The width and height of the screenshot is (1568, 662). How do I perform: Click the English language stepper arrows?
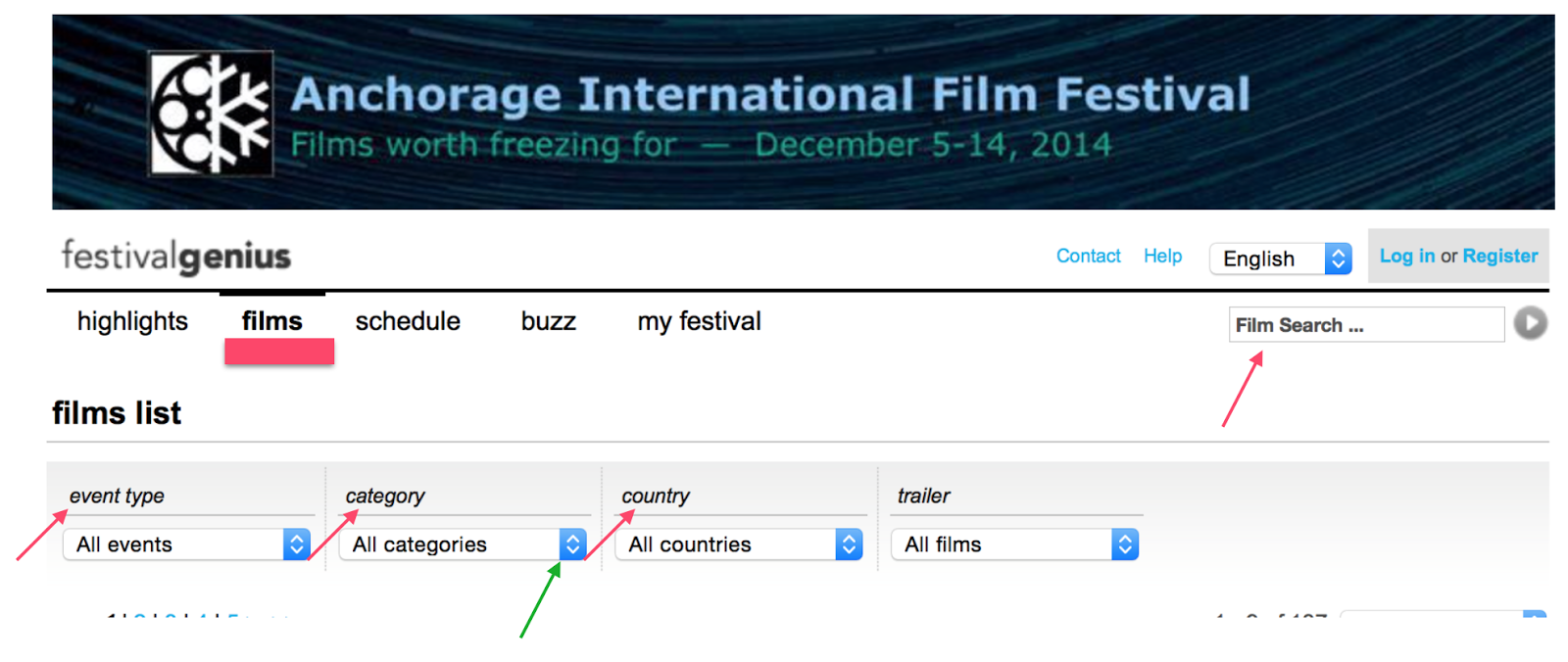1338,259
